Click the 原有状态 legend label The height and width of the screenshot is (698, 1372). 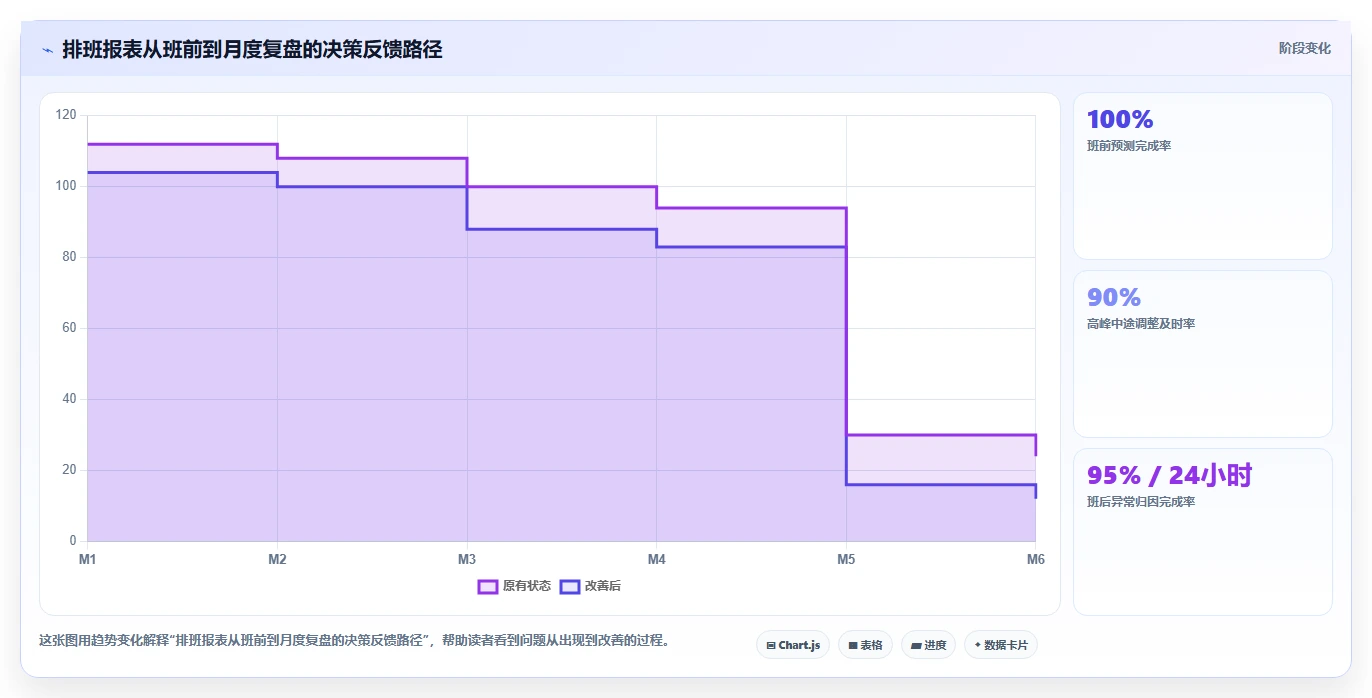coord(526,586)
